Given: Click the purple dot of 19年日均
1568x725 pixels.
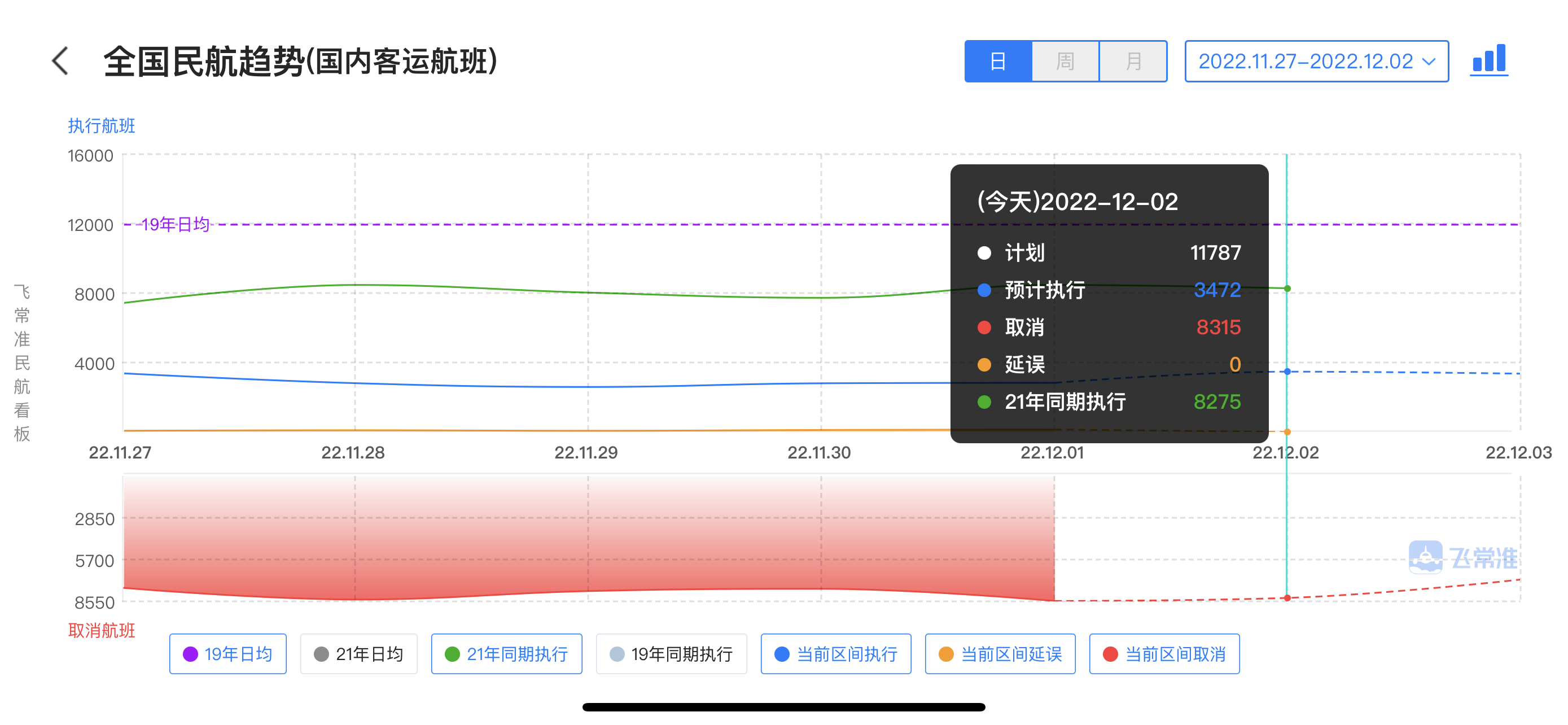Looking at the screenshot, I should tap(191, 654).
